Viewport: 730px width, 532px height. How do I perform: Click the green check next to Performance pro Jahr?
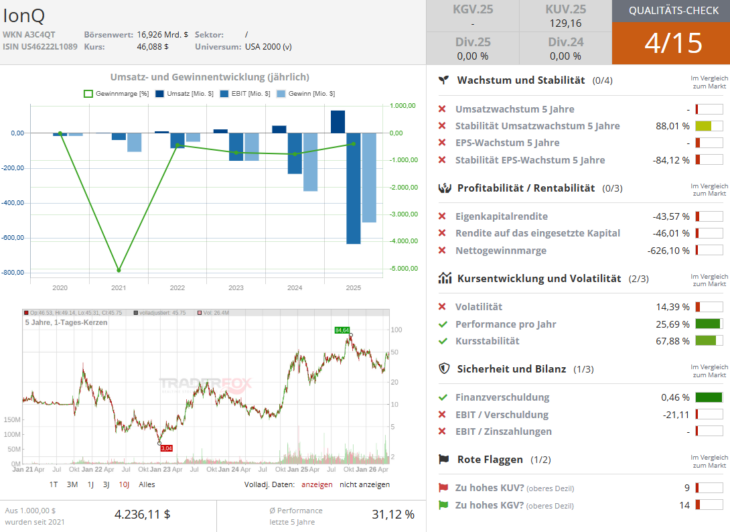[443, 324]
